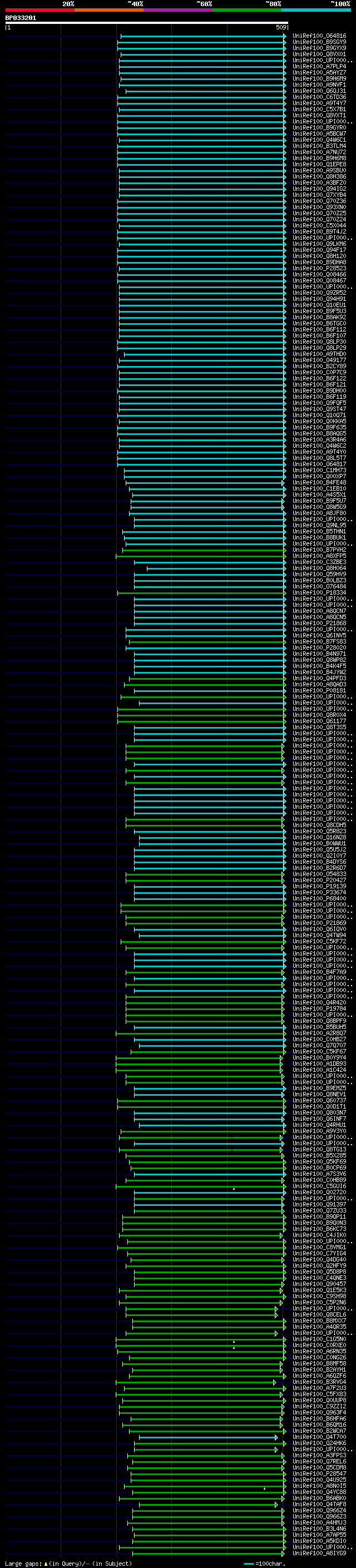Open hit UniRef100_O64816

[319, 36]
